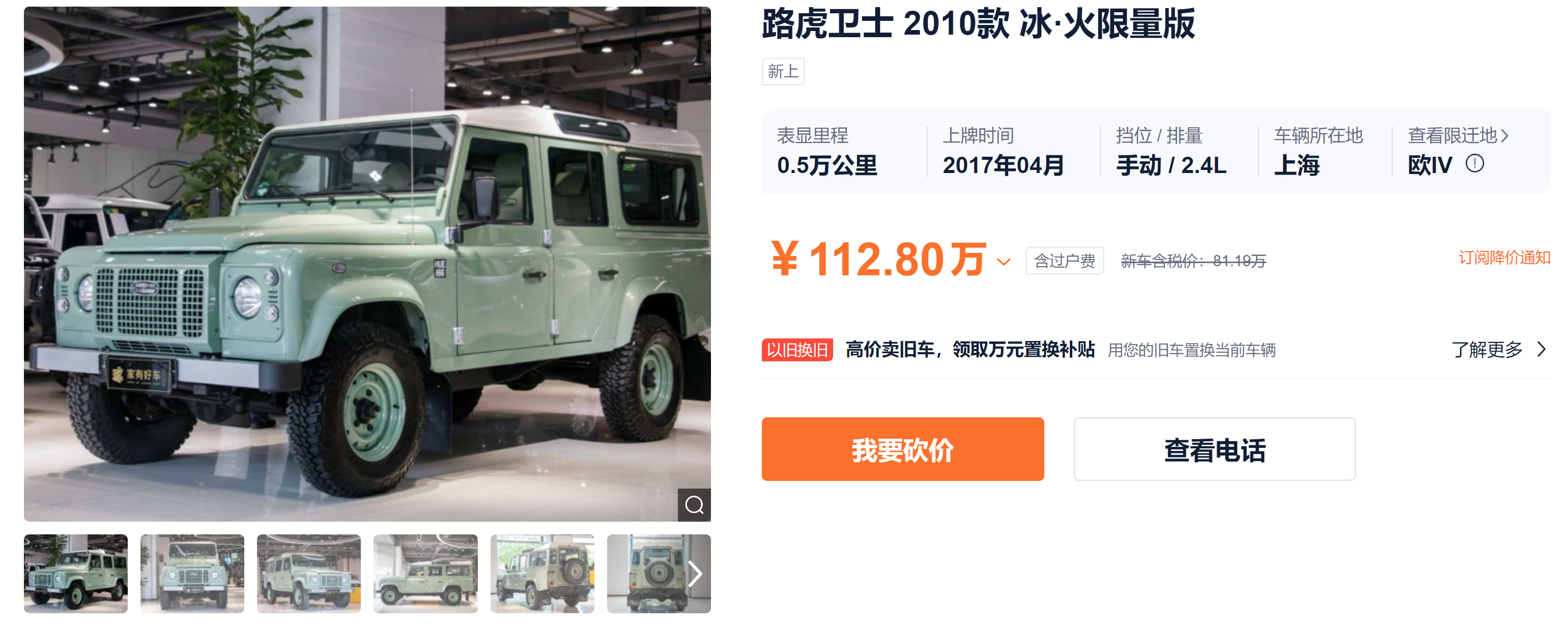The image size is (1568, 627).
Task: Click the 查看电话 button
Action: pyautogui.click(x=1214, y=449)
